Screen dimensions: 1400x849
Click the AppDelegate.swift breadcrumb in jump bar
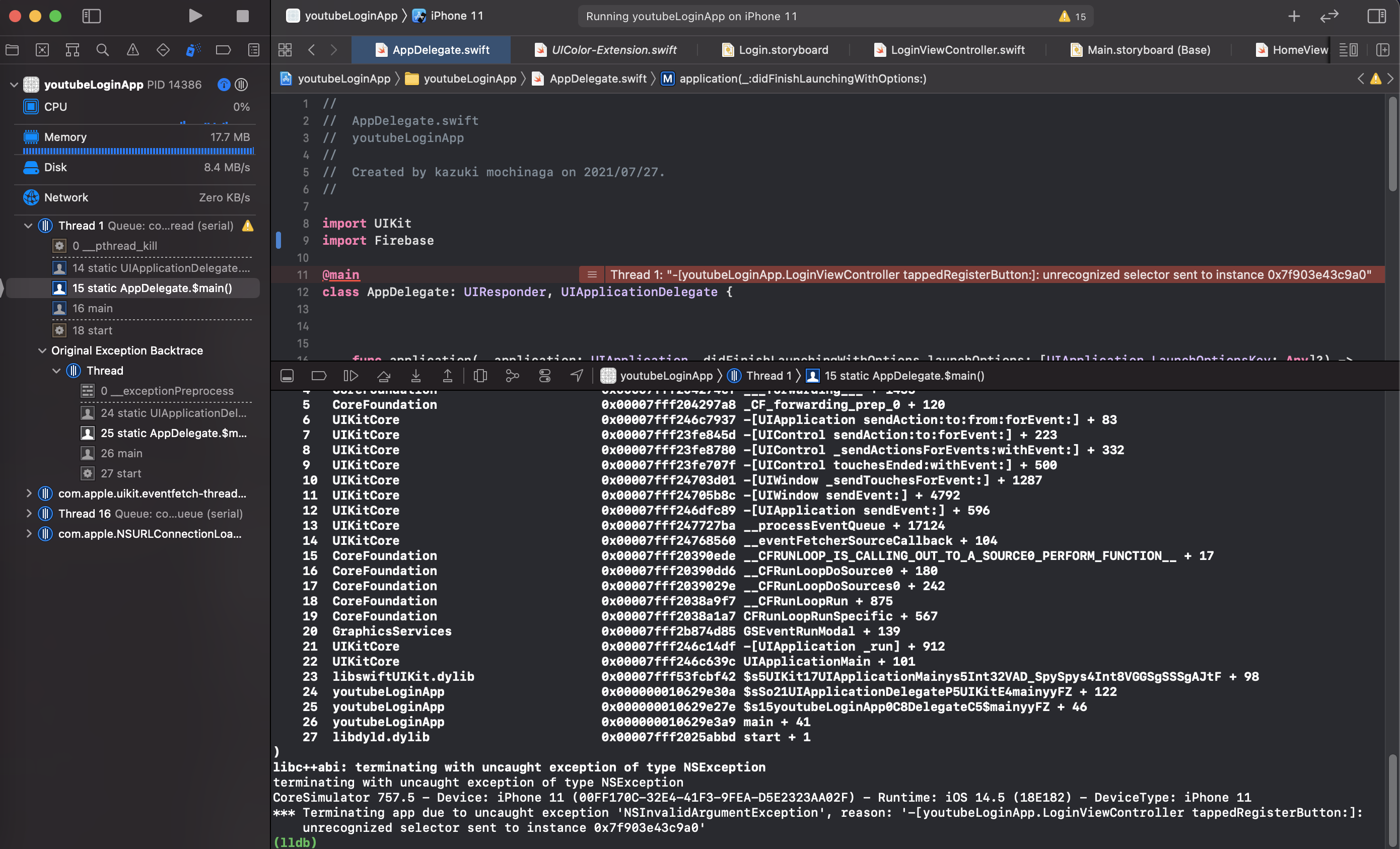[x=589, y=79]
